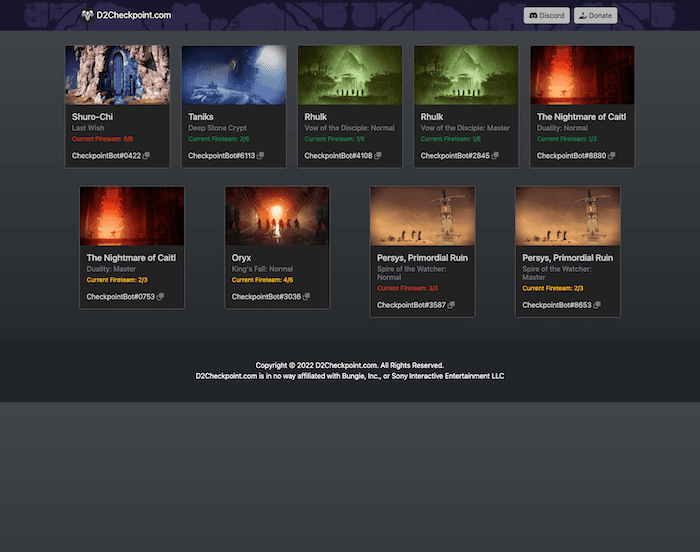Copy CheckpointBot#6113 using copy icon
This screenshot has width=700, height=552.
pos(260,155)
